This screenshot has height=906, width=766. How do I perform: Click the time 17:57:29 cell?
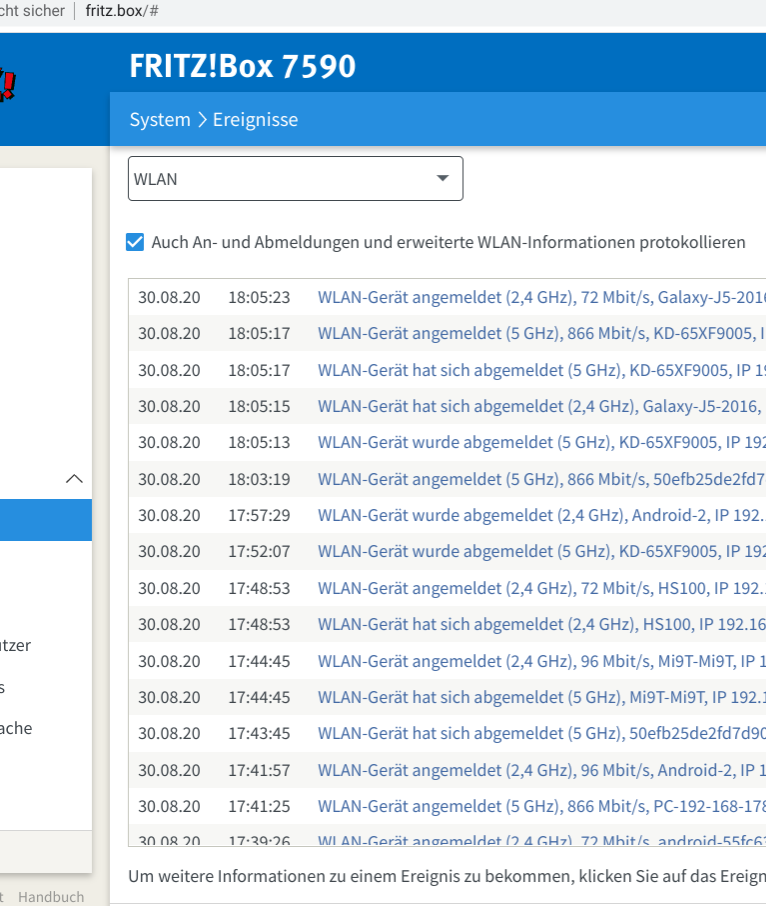pyautogui.click(x=259, y=515)
